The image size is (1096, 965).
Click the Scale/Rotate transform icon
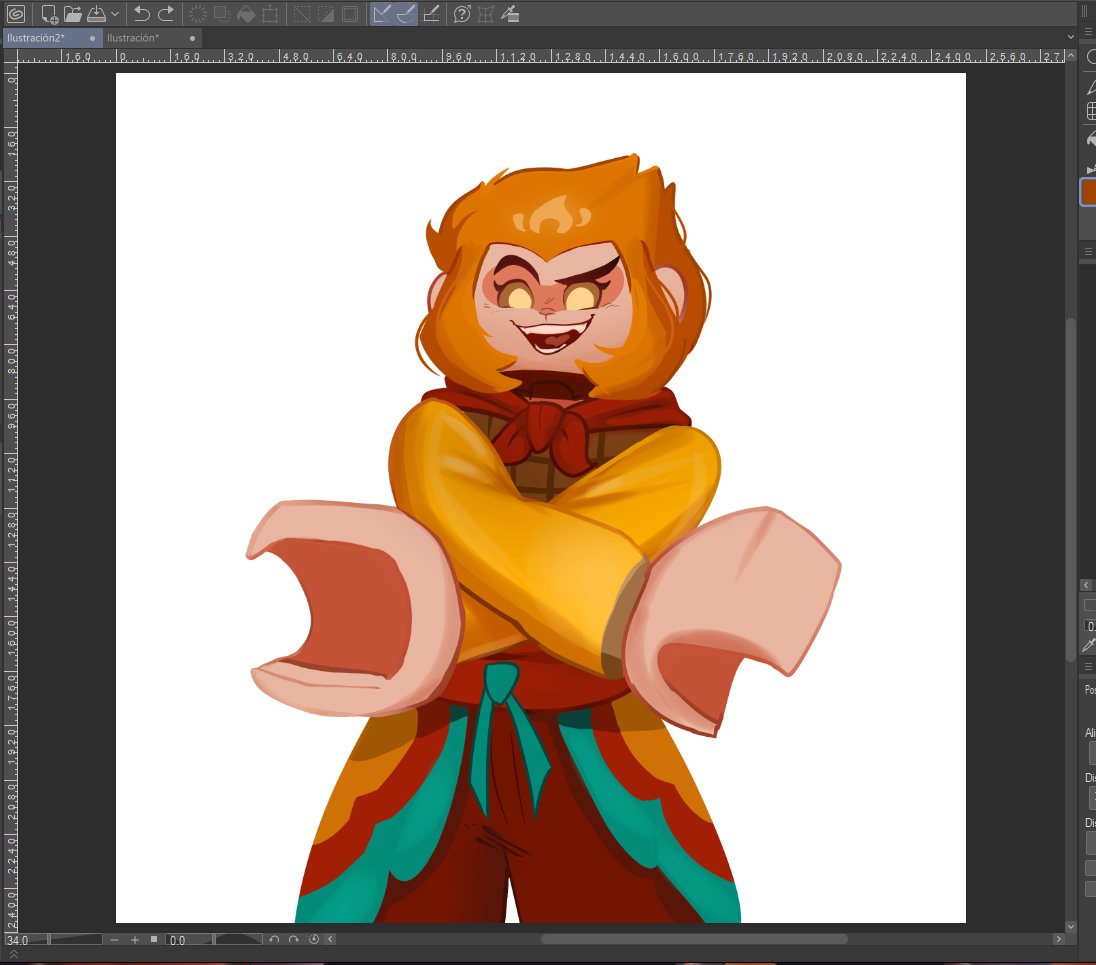270,13
